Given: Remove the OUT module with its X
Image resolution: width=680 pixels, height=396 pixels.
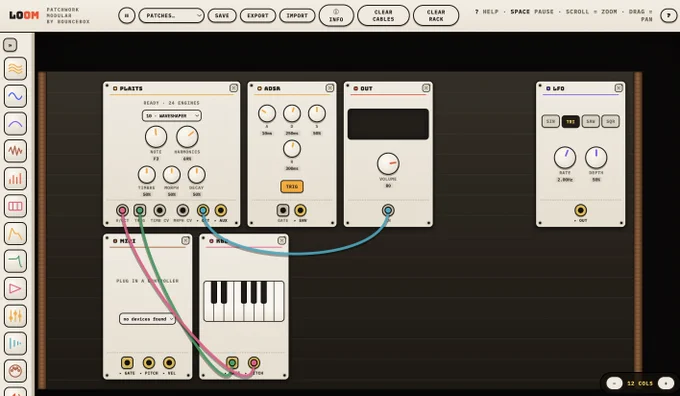Looking at the screenshot, I should pos(426,88).
